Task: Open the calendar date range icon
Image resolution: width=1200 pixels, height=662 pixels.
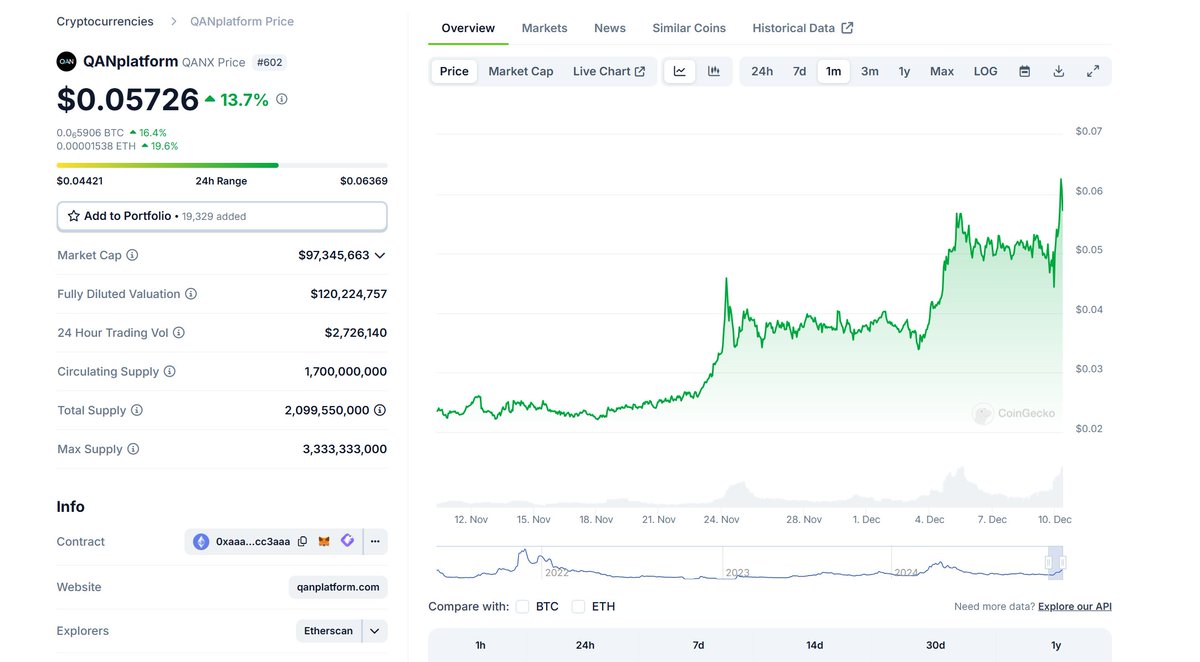Action: (x=1025, y=71)
